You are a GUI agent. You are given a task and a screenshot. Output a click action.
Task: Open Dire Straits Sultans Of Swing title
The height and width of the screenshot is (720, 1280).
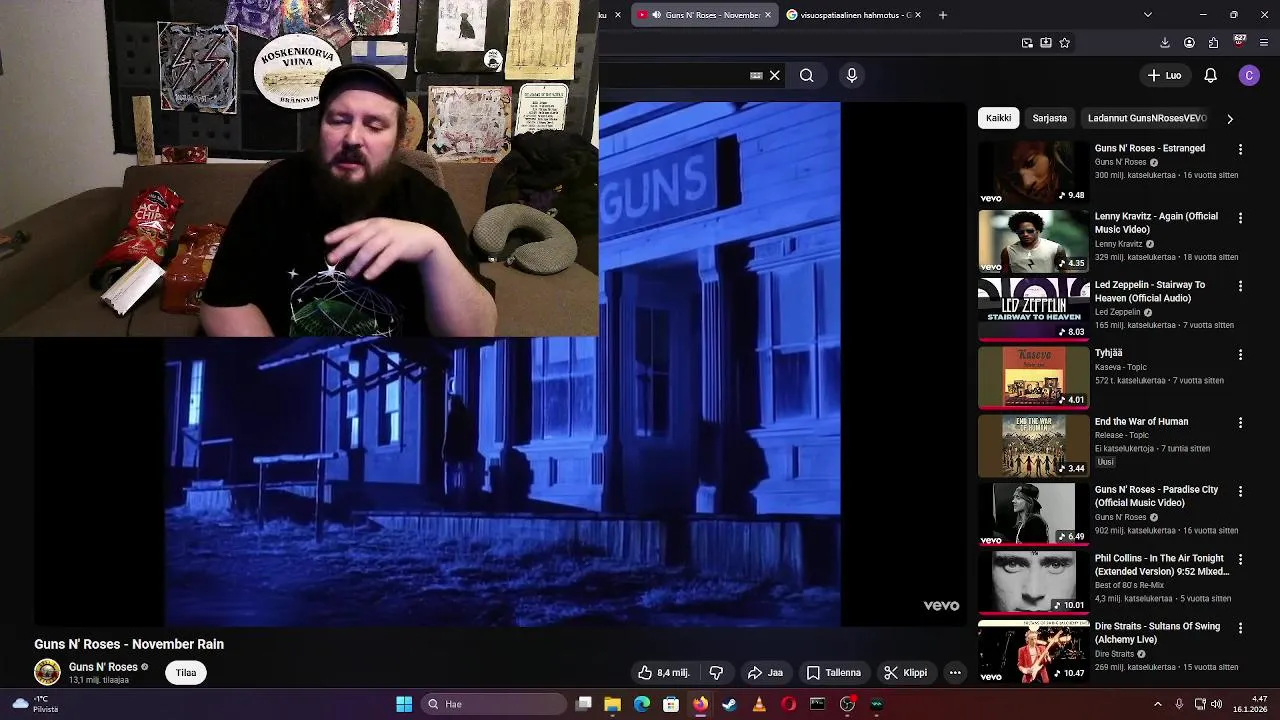pos(1157,633)
